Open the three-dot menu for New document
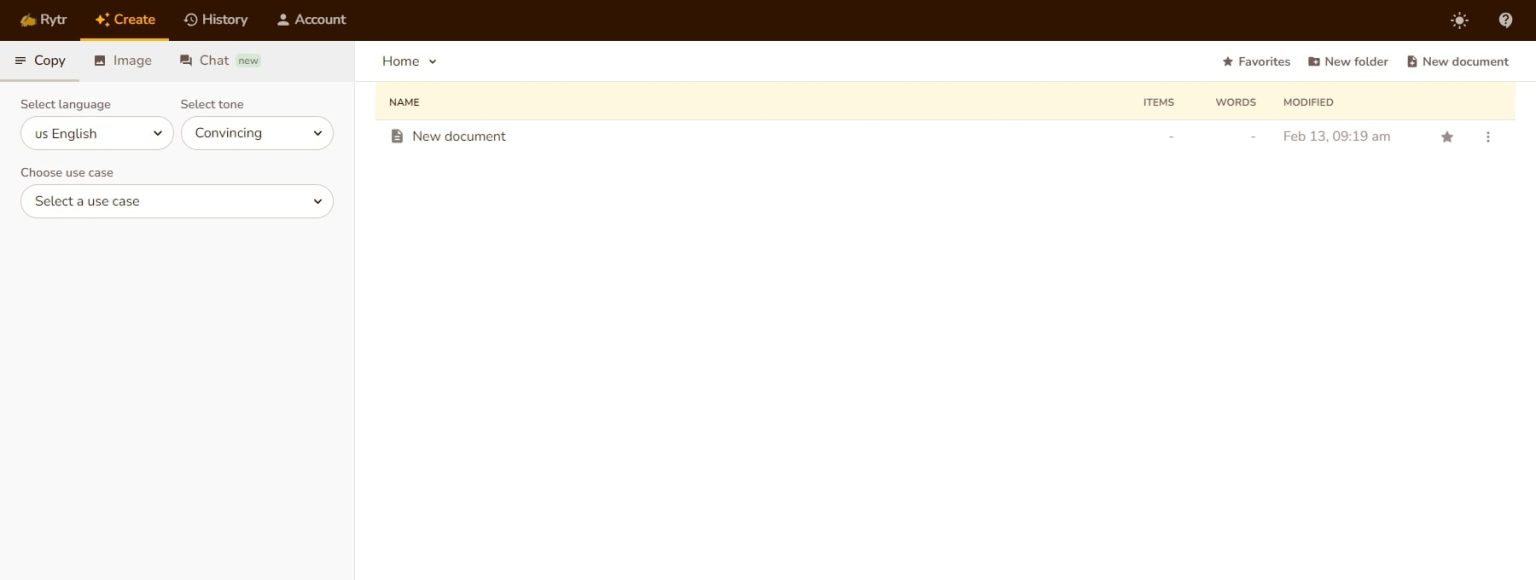 tap(1487, 137)
